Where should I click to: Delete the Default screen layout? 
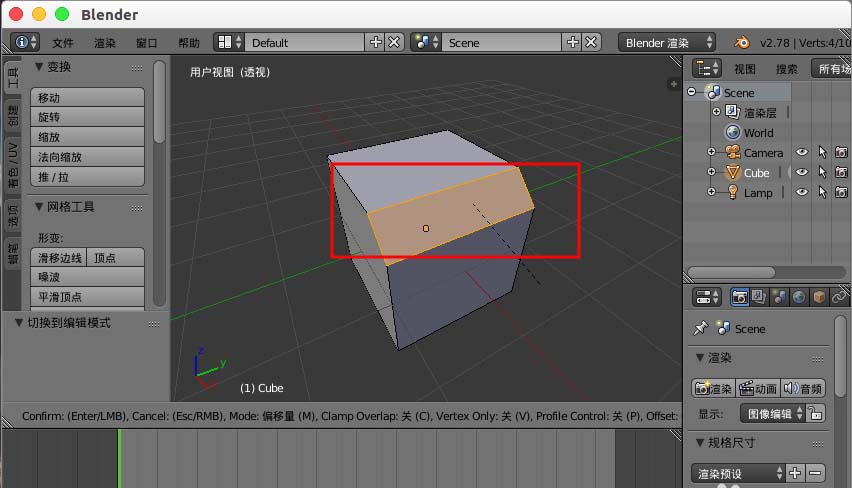(394, 42)
